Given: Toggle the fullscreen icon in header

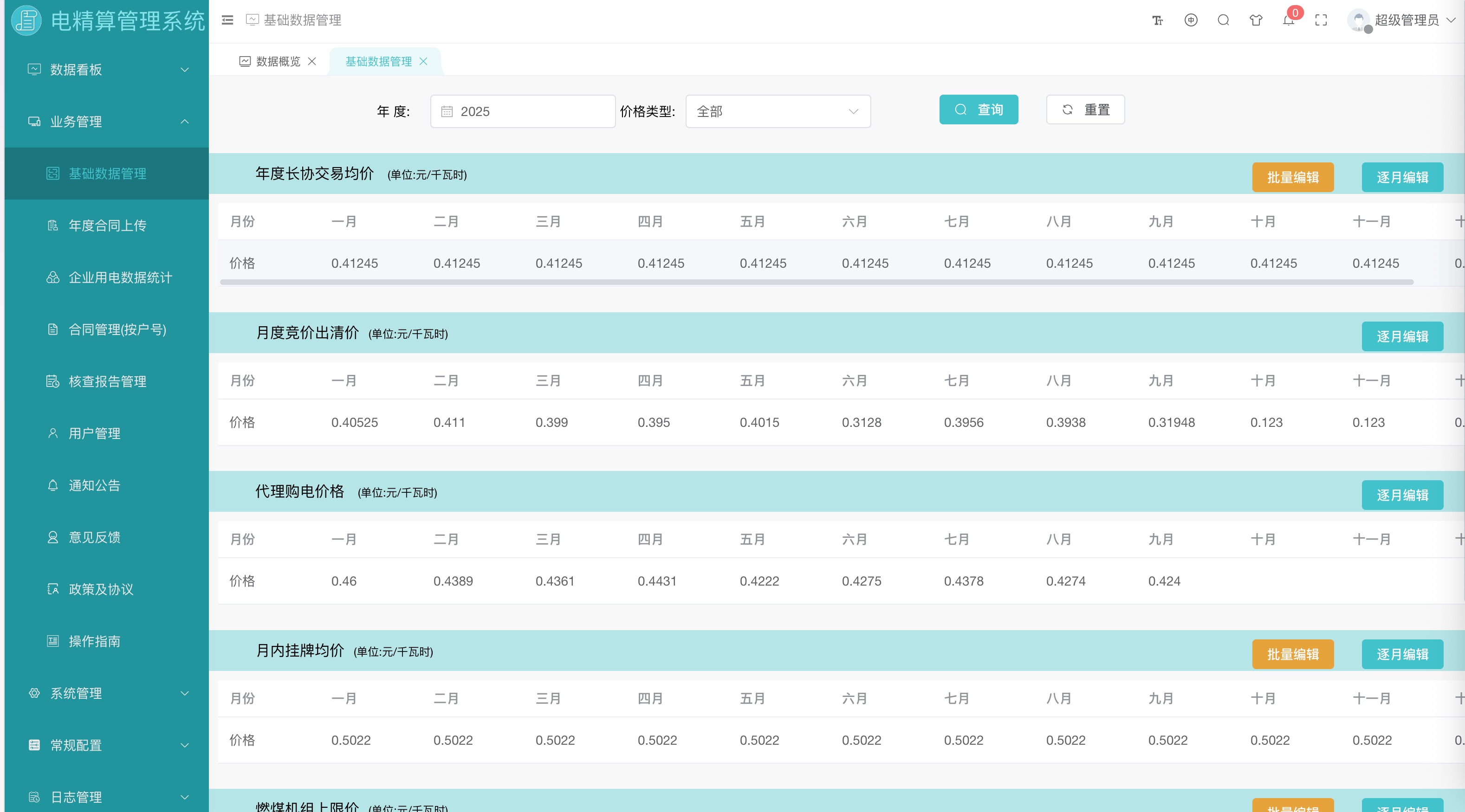Looking at the screenshot, I should 1321,20.
